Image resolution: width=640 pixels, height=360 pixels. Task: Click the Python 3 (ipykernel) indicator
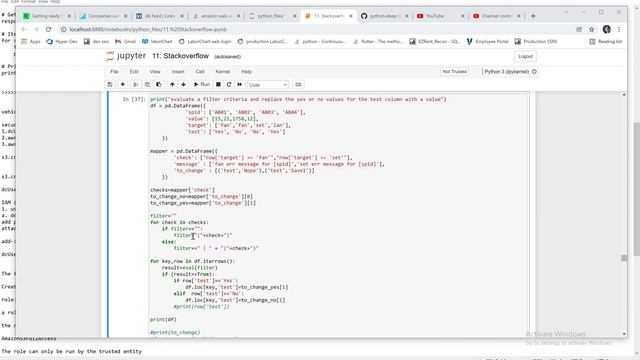pyautogui.click(x=510, y=71)
